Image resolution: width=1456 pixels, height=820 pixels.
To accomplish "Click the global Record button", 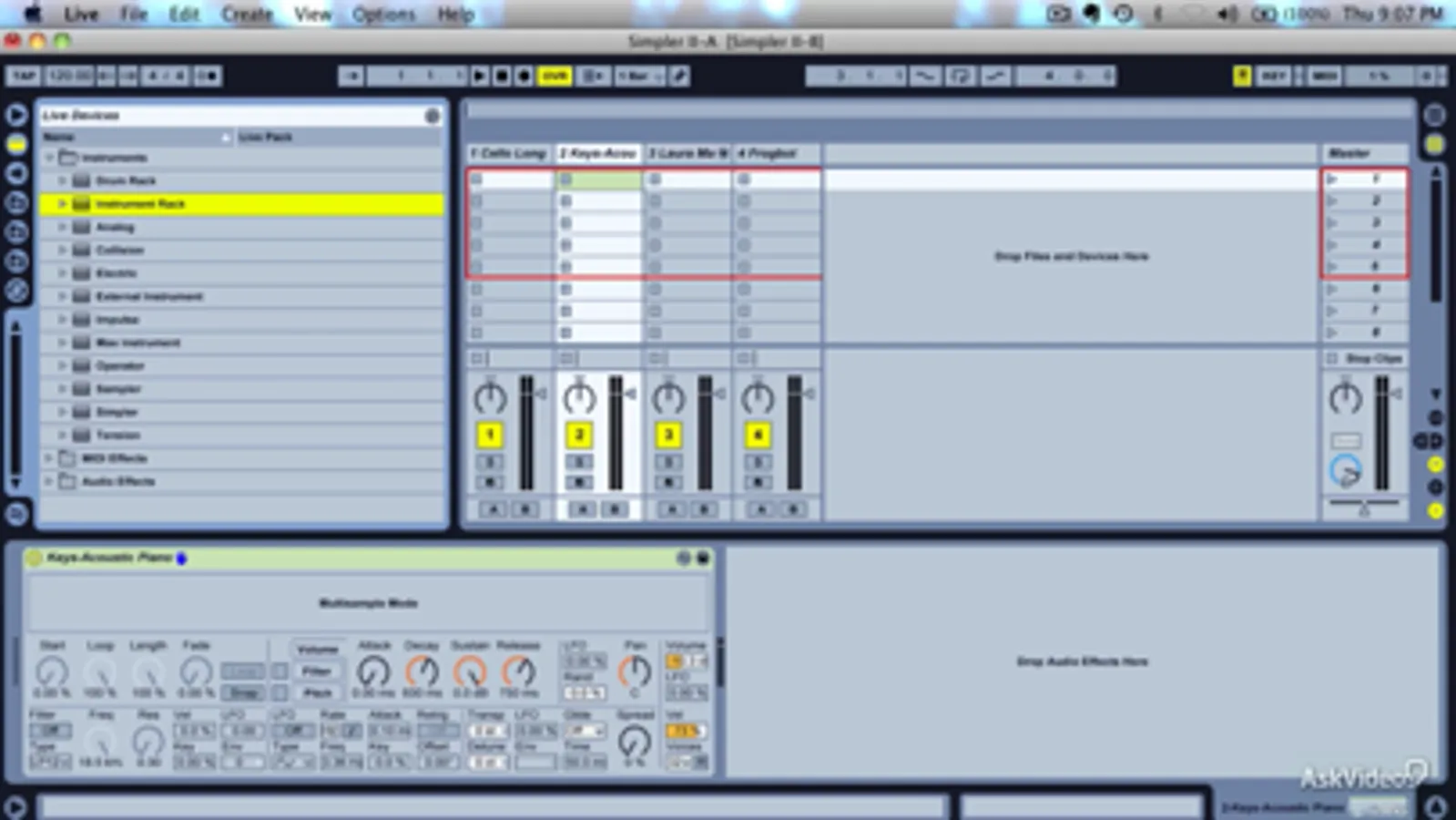I will click(x=524, y=77).
